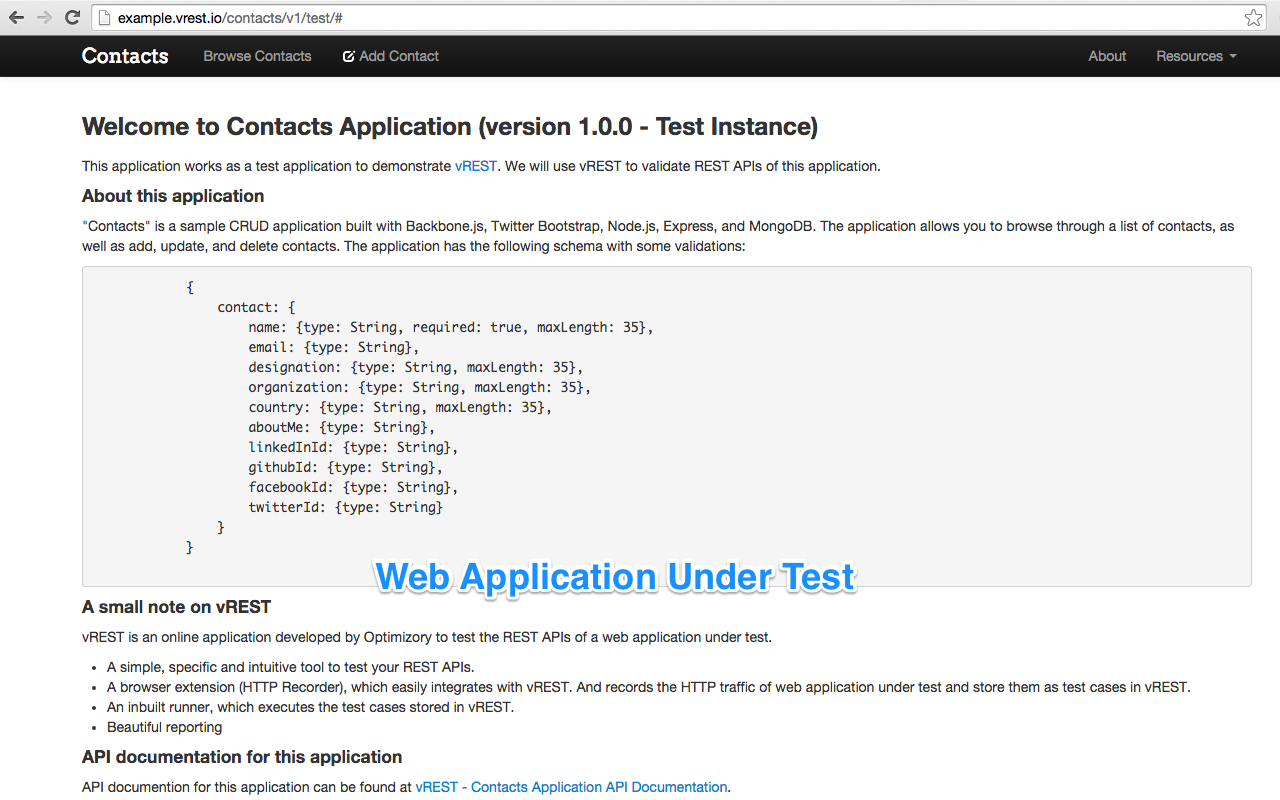1280x800 pixels.
Task: Click the schema line starting with 'aboutMe:'
Action: tap(342, 427)
